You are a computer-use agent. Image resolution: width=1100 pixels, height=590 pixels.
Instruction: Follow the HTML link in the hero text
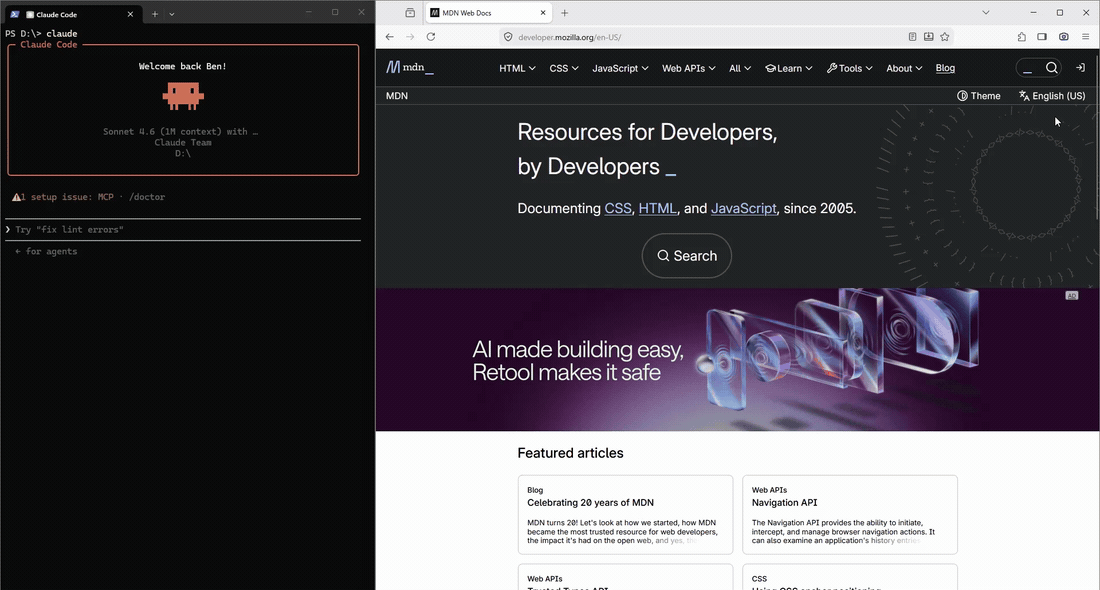657,208
